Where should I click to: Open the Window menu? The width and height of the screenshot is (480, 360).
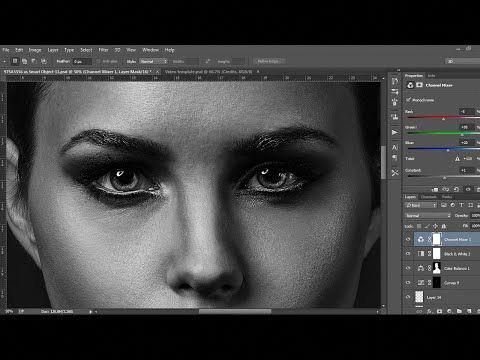pos(150,50)
